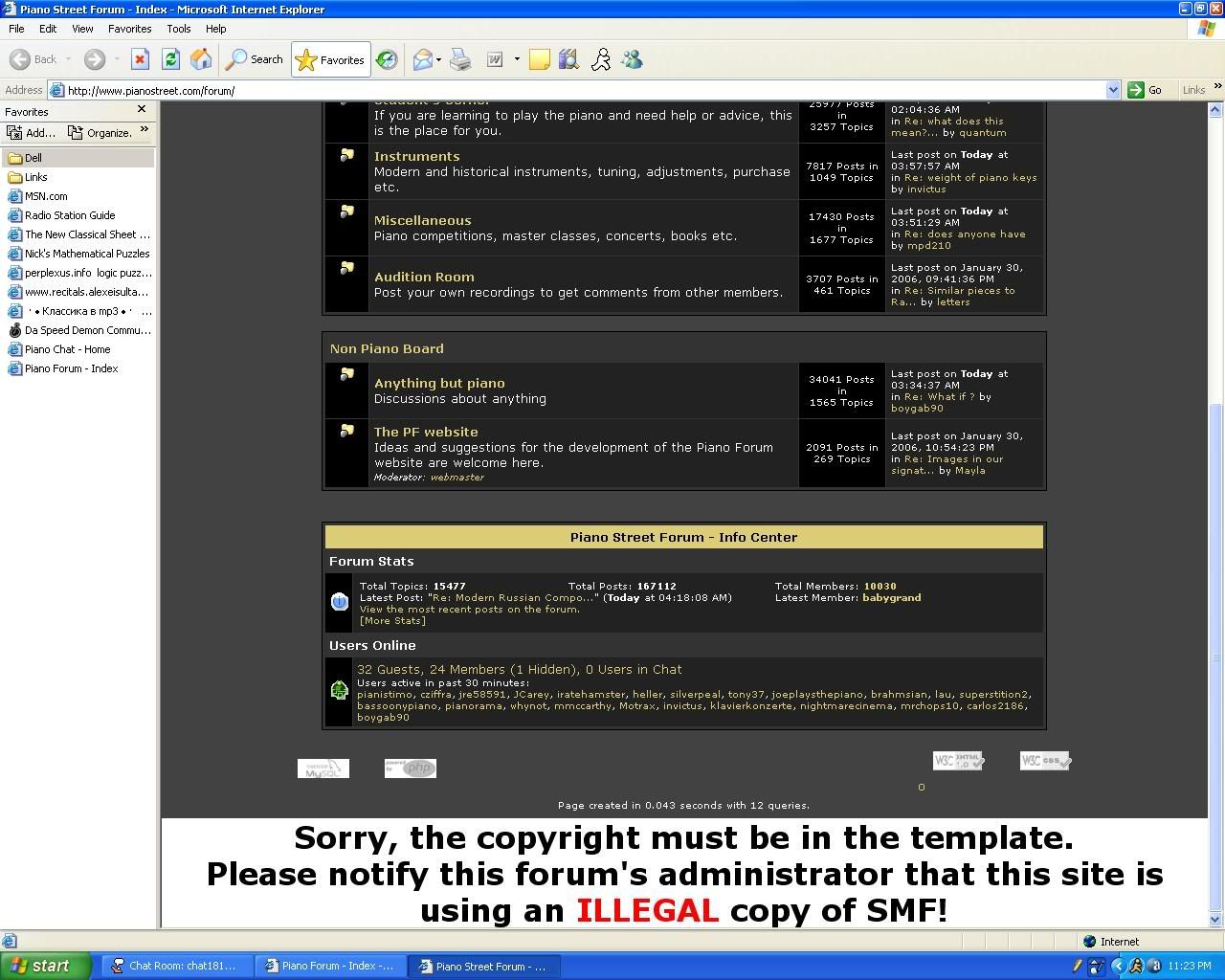Click the Users Online green icon
The width and height of the screenshot is (1225, 980).
[x=339, y=689]
